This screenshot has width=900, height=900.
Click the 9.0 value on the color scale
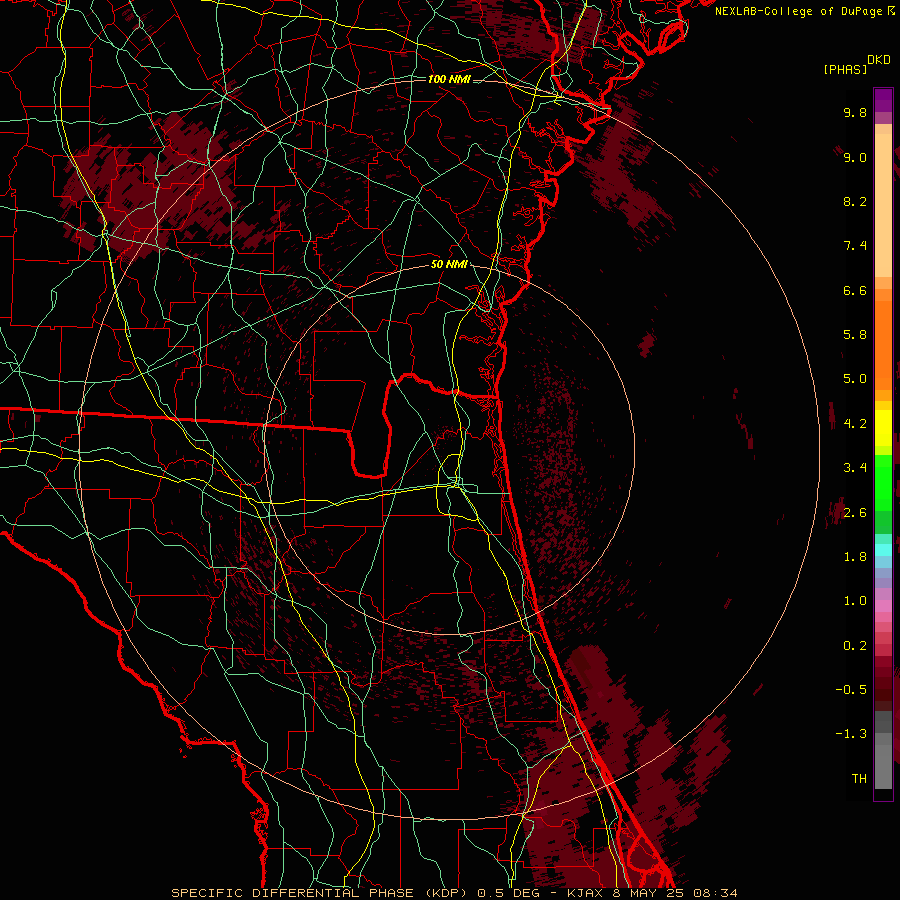pos(855,157)
